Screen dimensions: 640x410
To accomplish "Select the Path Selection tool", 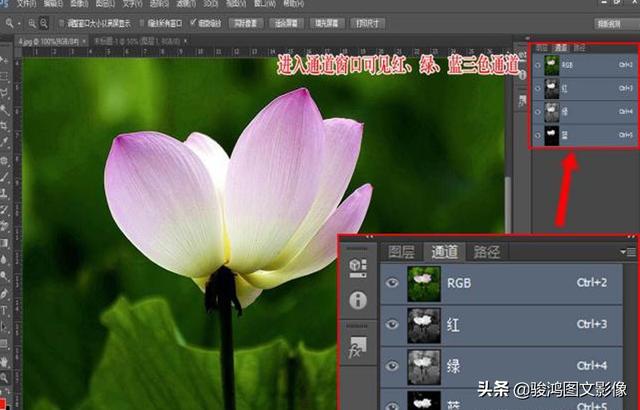I will (x=4, y=327).
